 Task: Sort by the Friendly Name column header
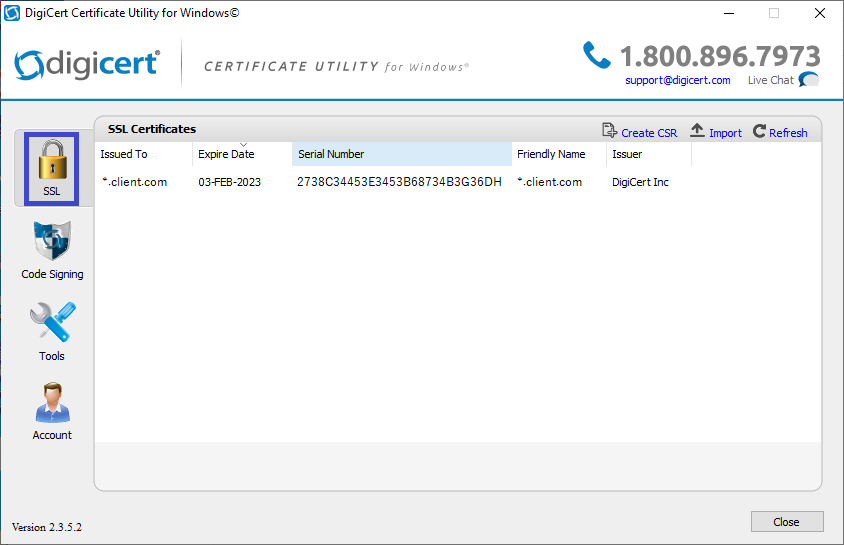[559, 154]
